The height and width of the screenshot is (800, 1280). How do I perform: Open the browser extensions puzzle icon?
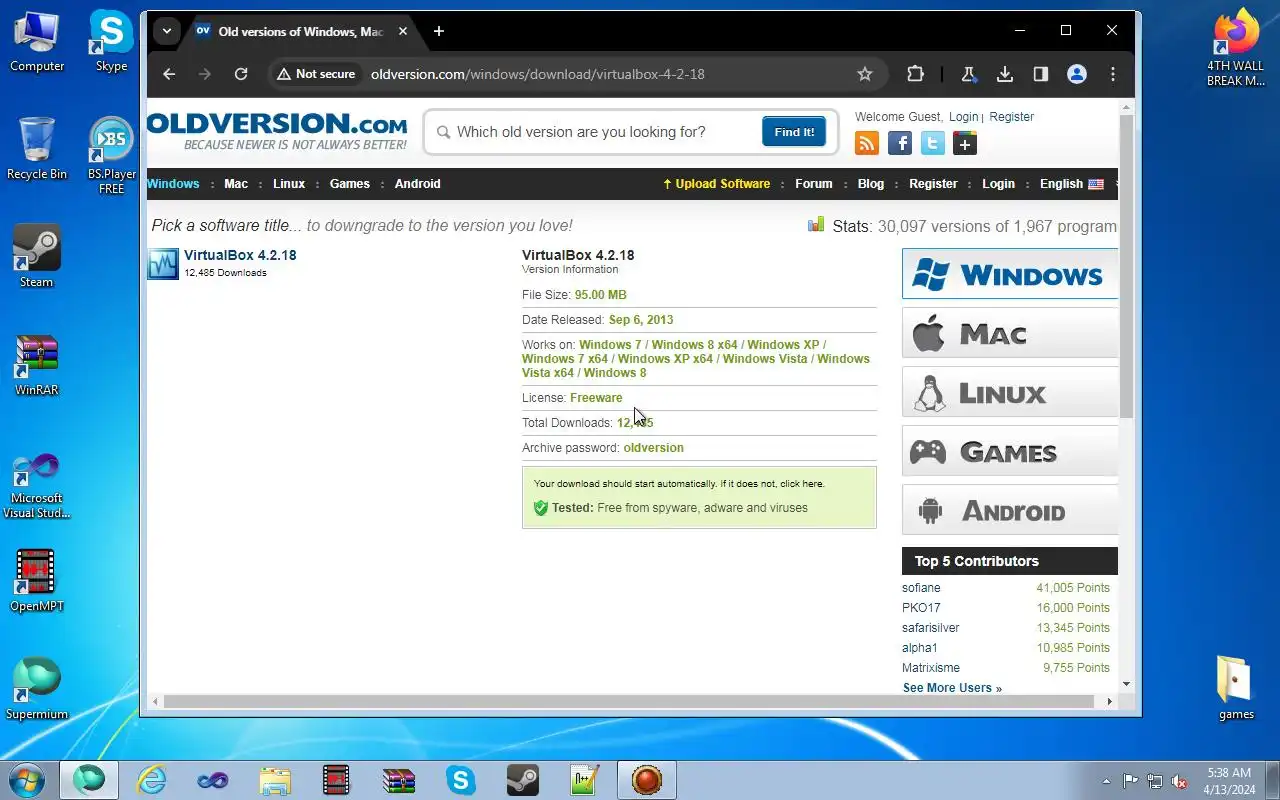point(915,74)
